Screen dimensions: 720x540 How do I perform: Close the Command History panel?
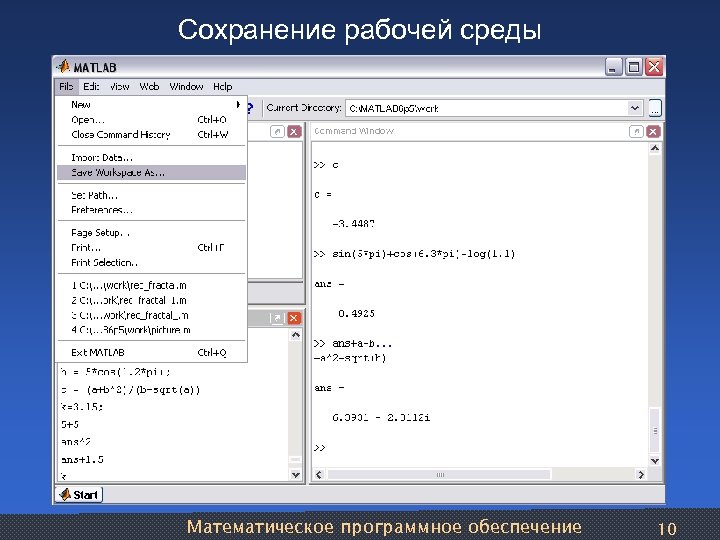(294, 318)
